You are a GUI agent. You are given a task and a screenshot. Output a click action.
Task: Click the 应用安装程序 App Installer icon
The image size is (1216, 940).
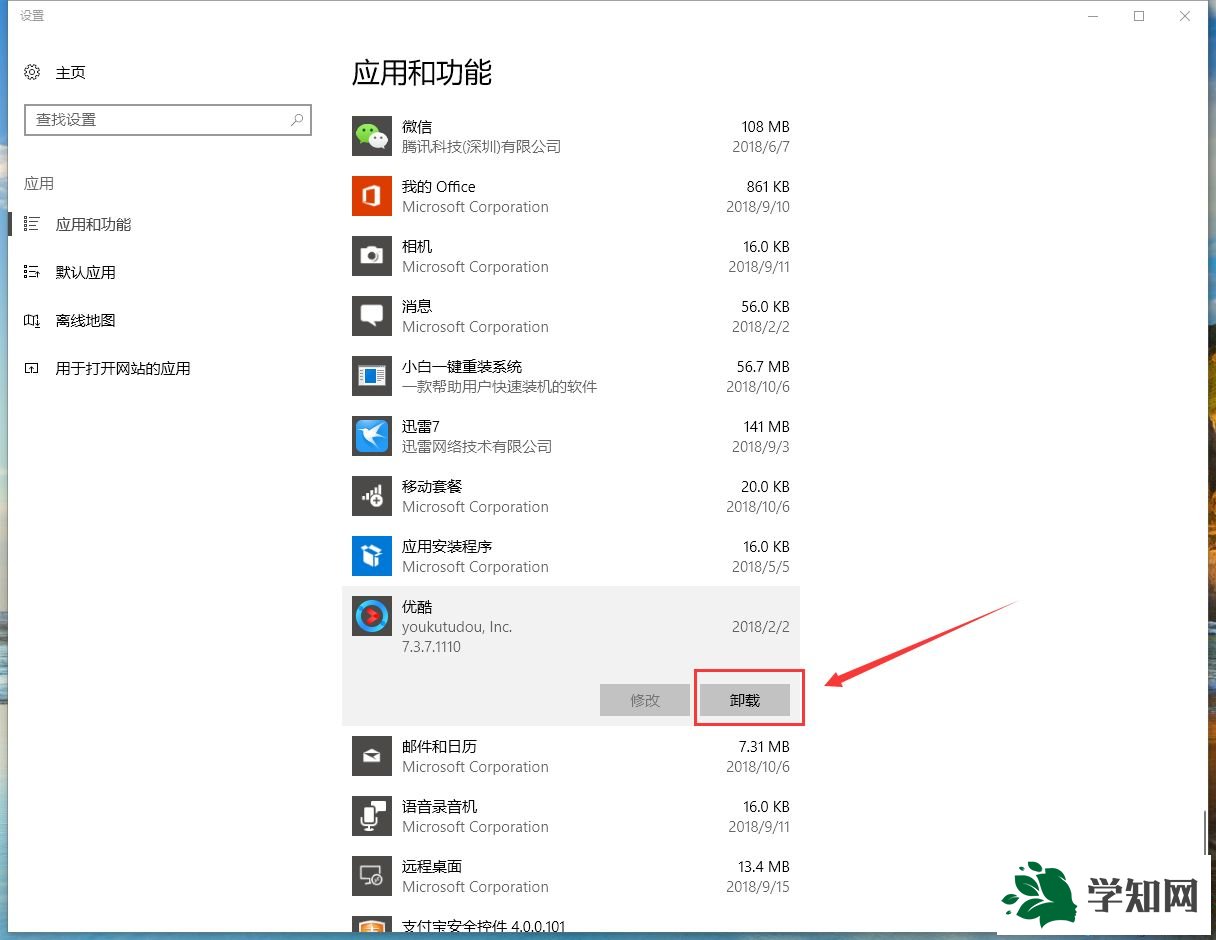[371, 556]
